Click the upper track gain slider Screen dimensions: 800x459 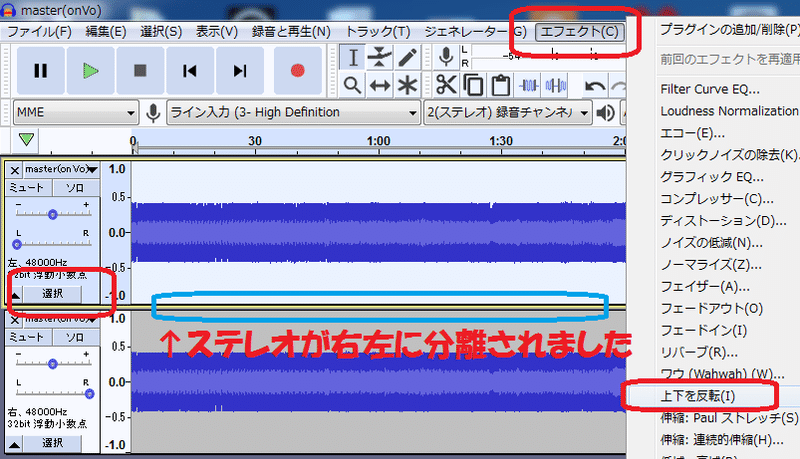coord(53,214)
